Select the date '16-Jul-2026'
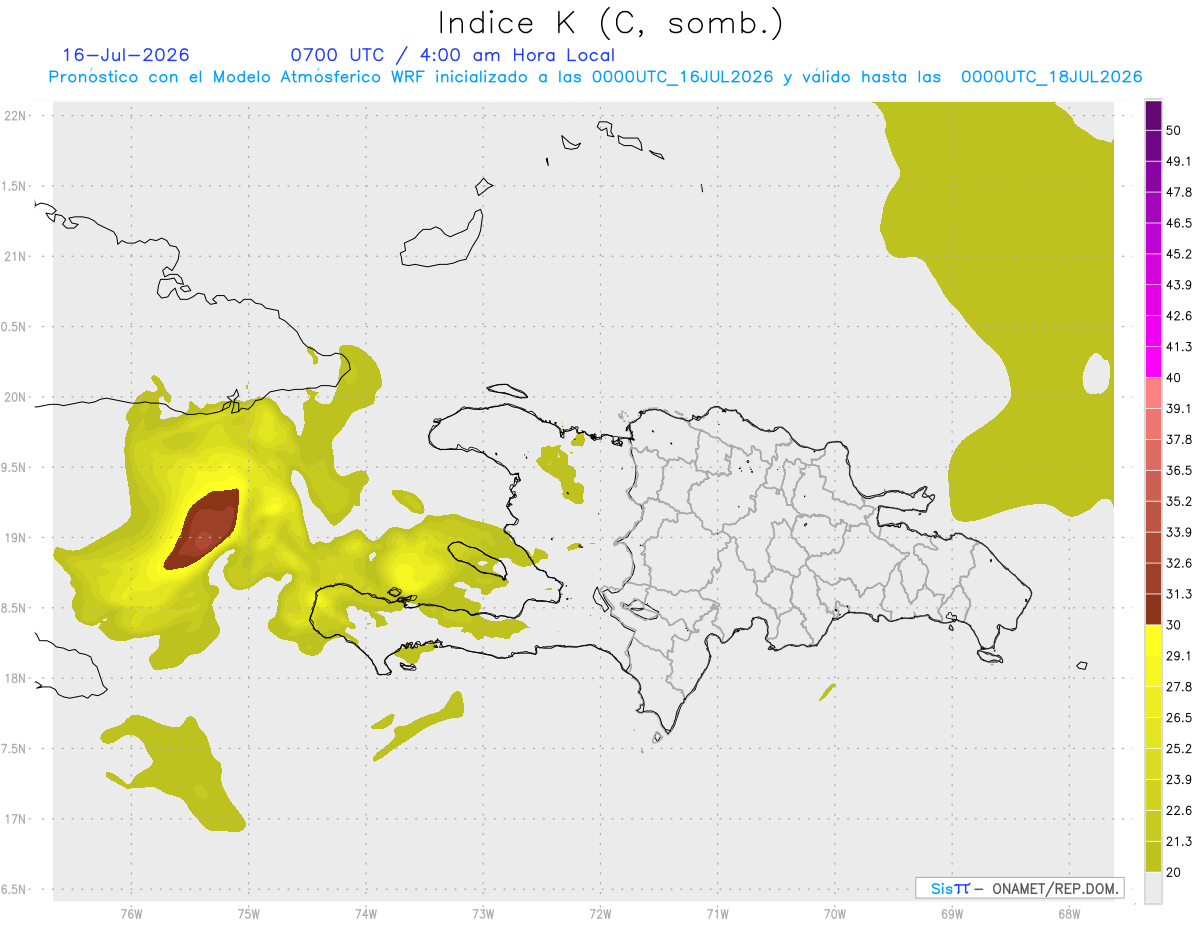 126,55
